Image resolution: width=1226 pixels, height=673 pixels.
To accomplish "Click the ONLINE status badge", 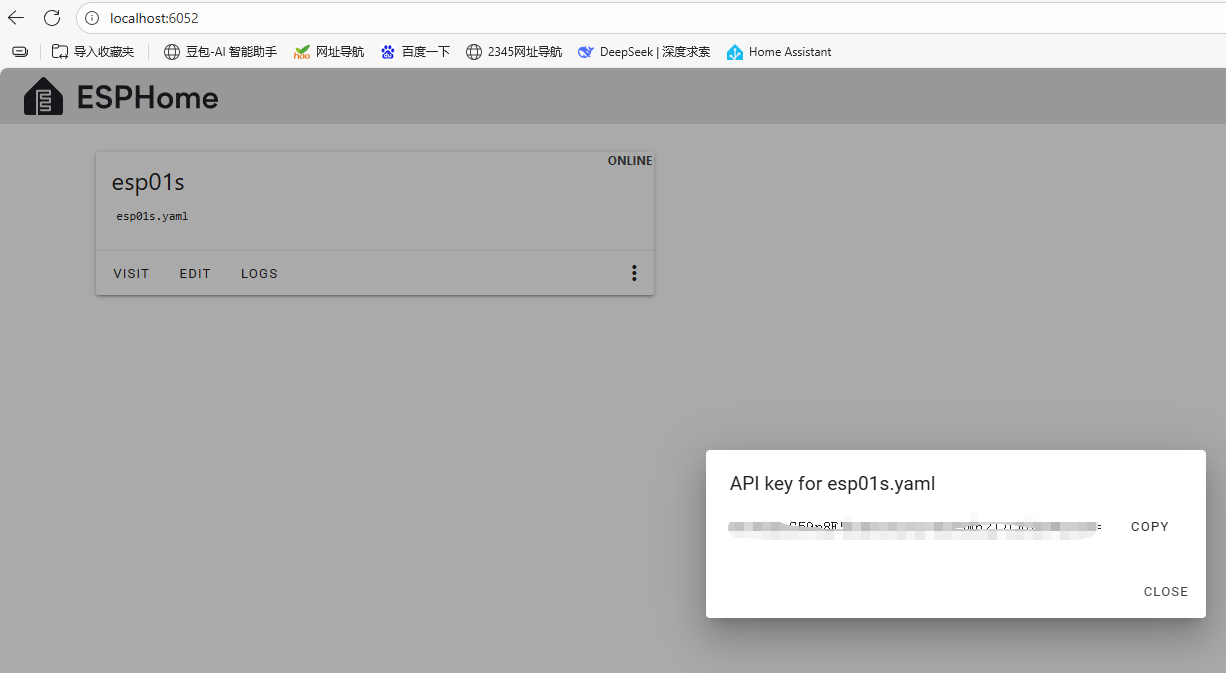I will coord(630,161).
